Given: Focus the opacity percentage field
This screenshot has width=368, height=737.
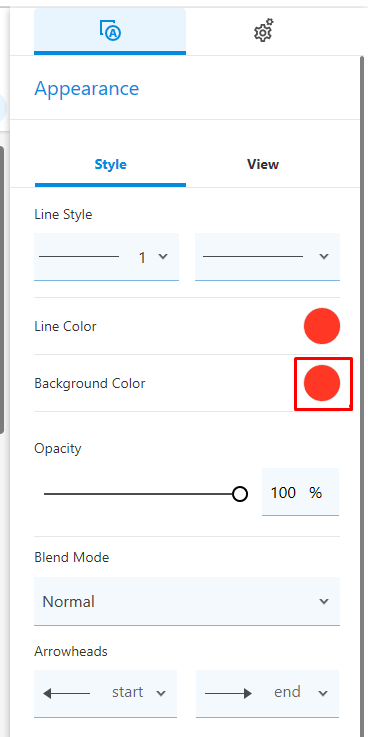Looking at the screenshot, I should (x=300, y=492).
